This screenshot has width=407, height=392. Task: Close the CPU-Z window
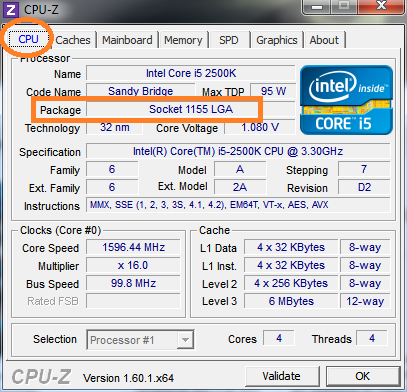click(x=381, y=6)
